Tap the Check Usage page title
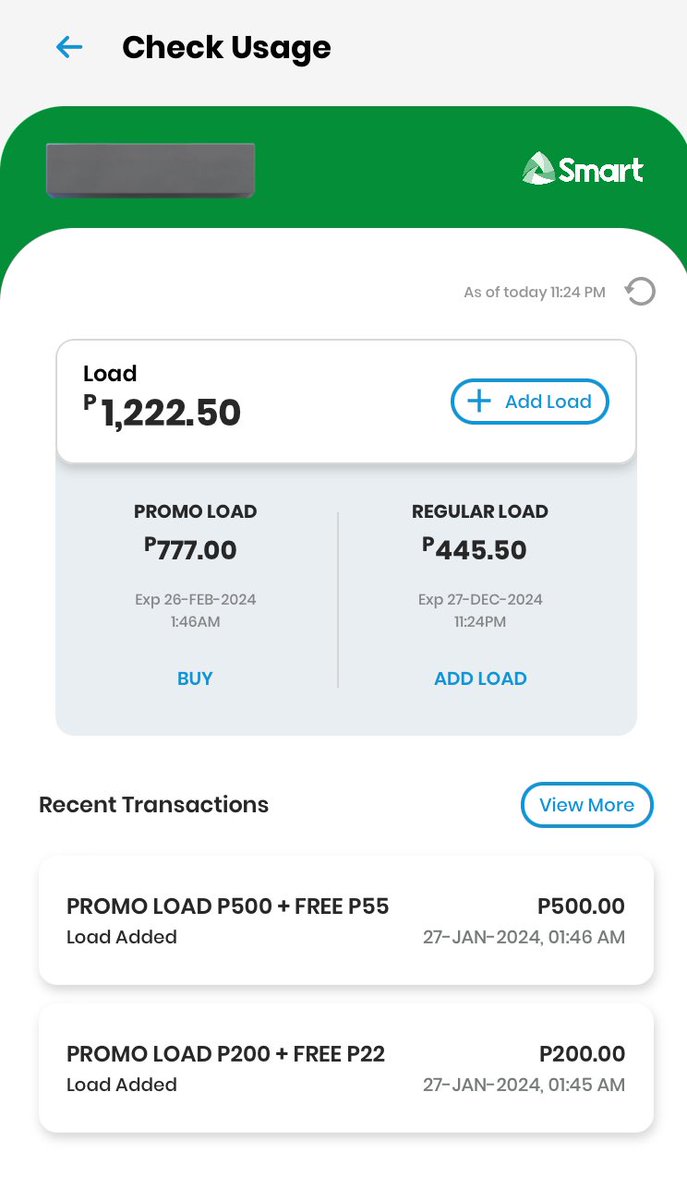The height and width of the screenshot is (1200, 687). (x=226, y=47)
